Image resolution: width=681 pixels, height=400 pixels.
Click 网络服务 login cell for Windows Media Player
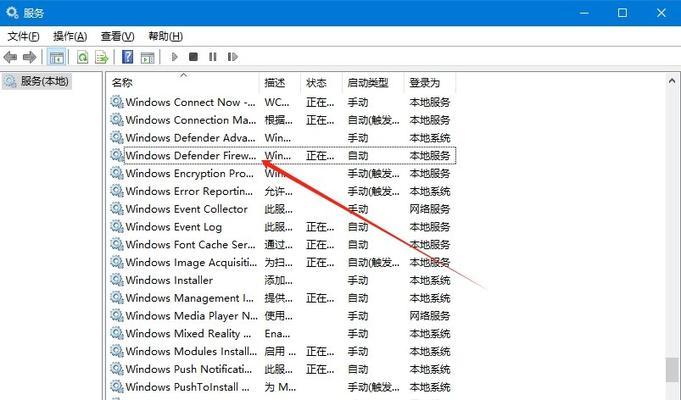tap(430, 316)
